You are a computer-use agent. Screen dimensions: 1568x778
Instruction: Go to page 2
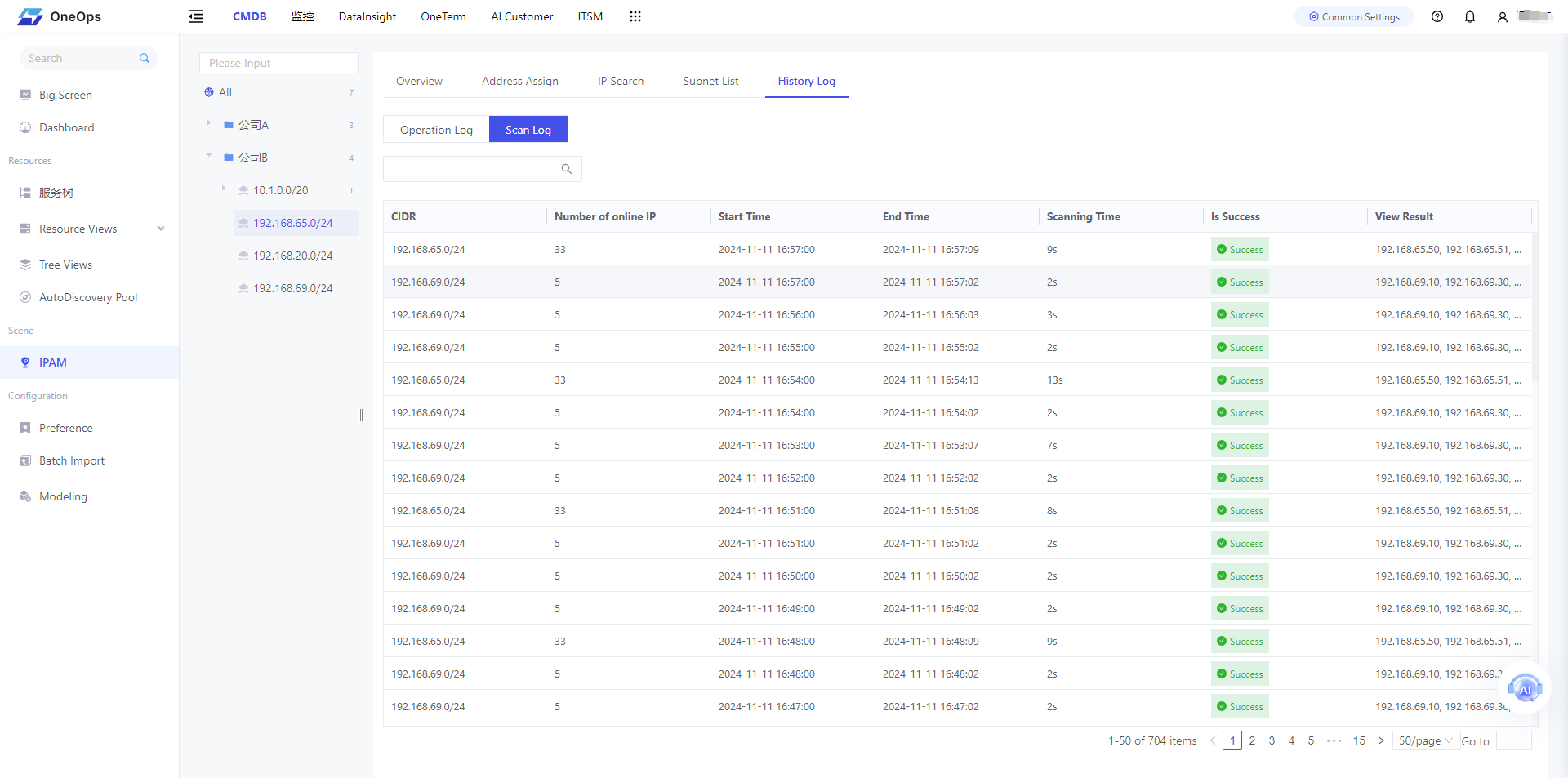(x=1252, y=740)
